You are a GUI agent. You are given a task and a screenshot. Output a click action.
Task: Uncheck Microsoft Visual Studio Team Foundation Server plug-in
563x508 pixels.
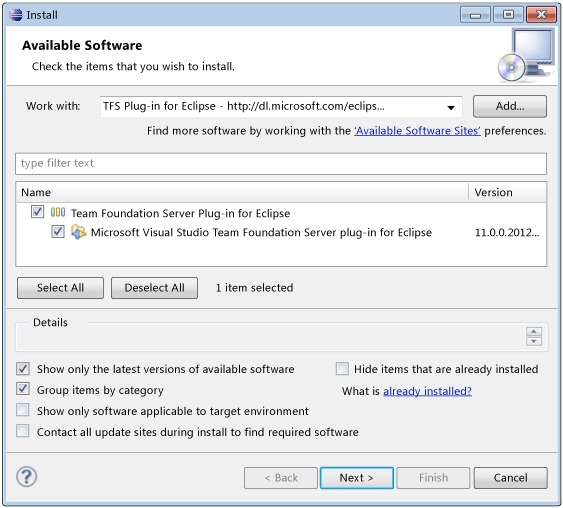(x=58, y=232)
